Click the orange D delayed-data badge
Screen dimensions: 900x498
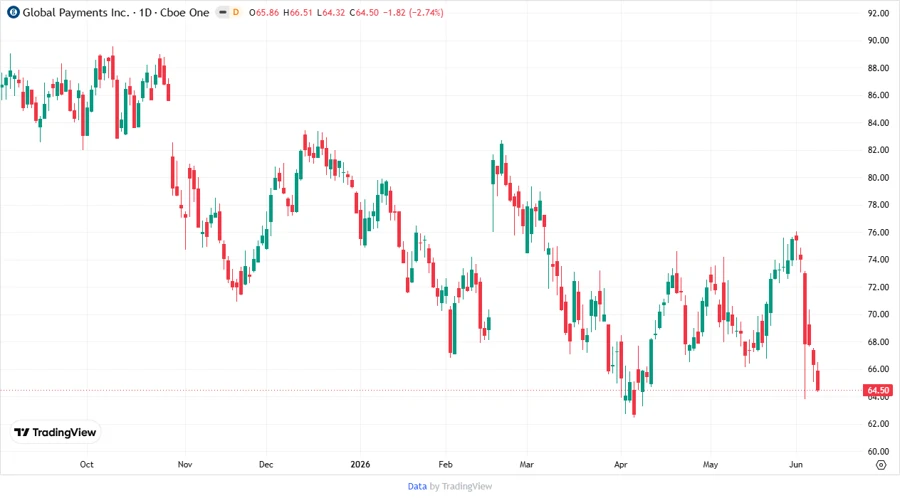(235, 12)
